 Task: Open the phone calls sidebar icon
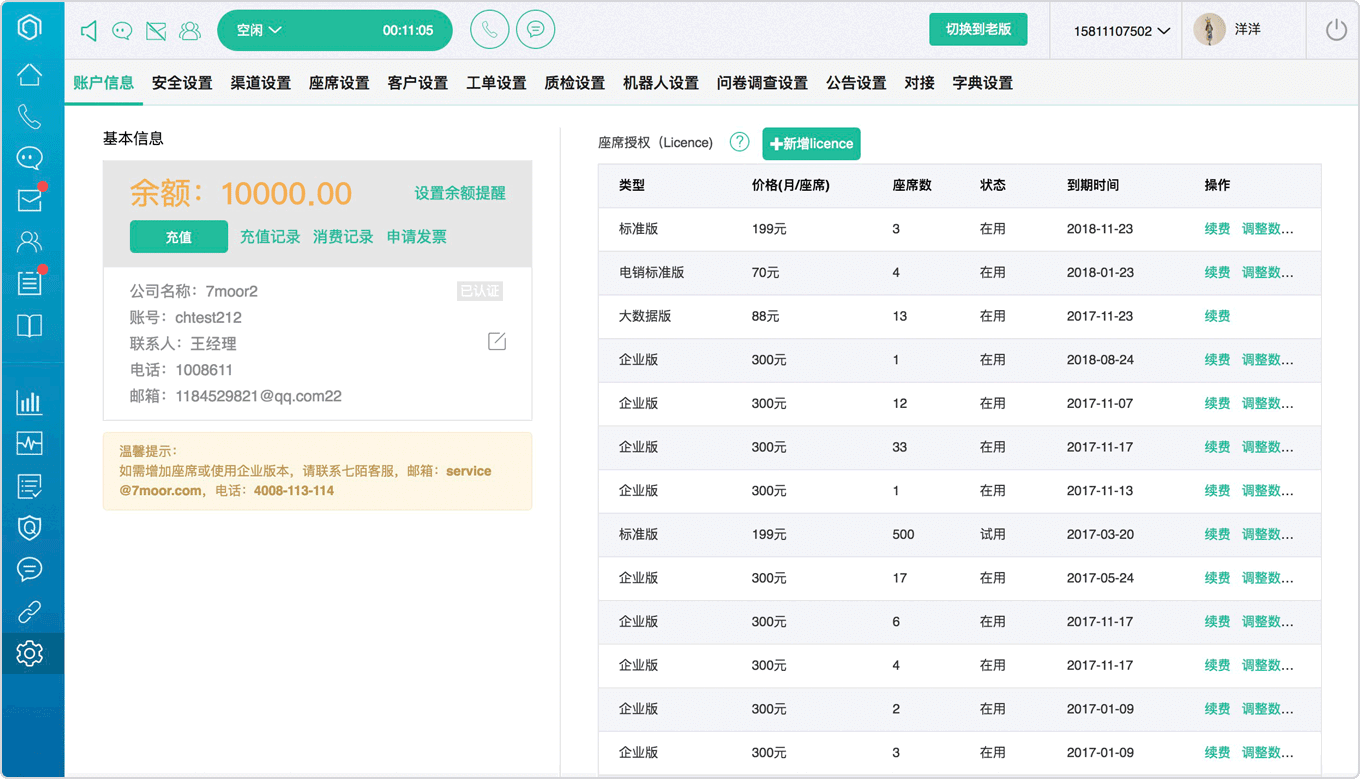(x=30, y=117)
